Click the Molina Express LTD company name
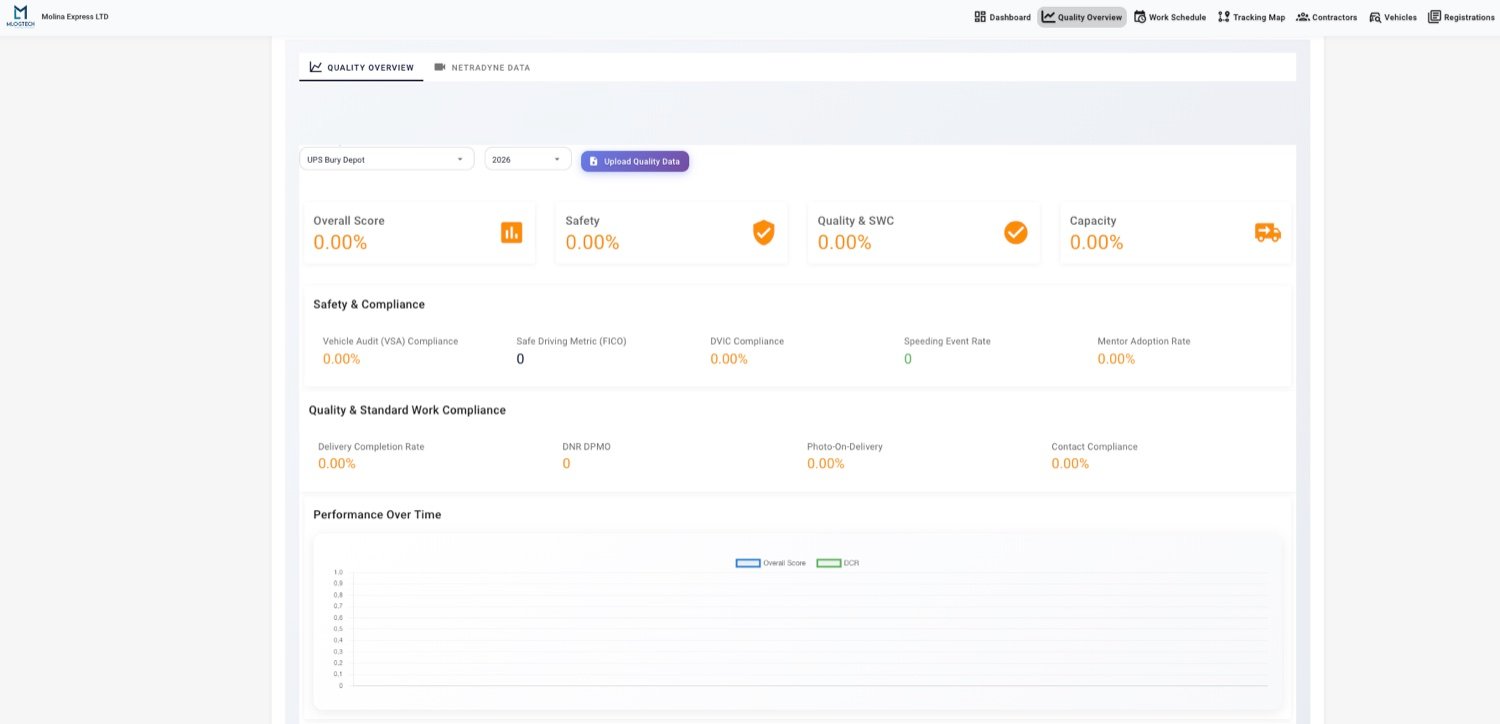Screen dimensions: 1500x724 75,17
